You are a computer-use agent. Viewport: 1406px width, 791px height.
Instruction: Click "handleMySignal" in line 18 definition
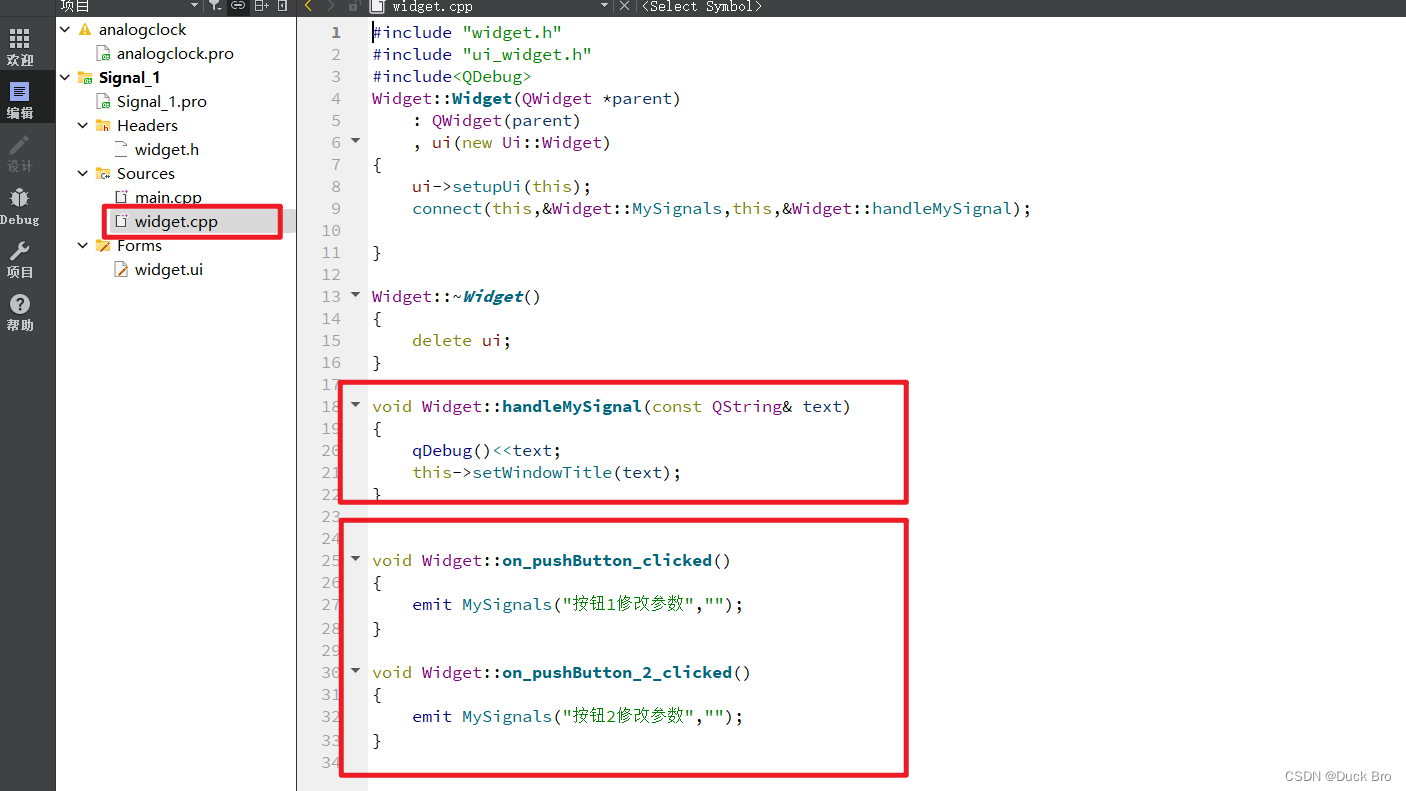(x=572, y=406)
